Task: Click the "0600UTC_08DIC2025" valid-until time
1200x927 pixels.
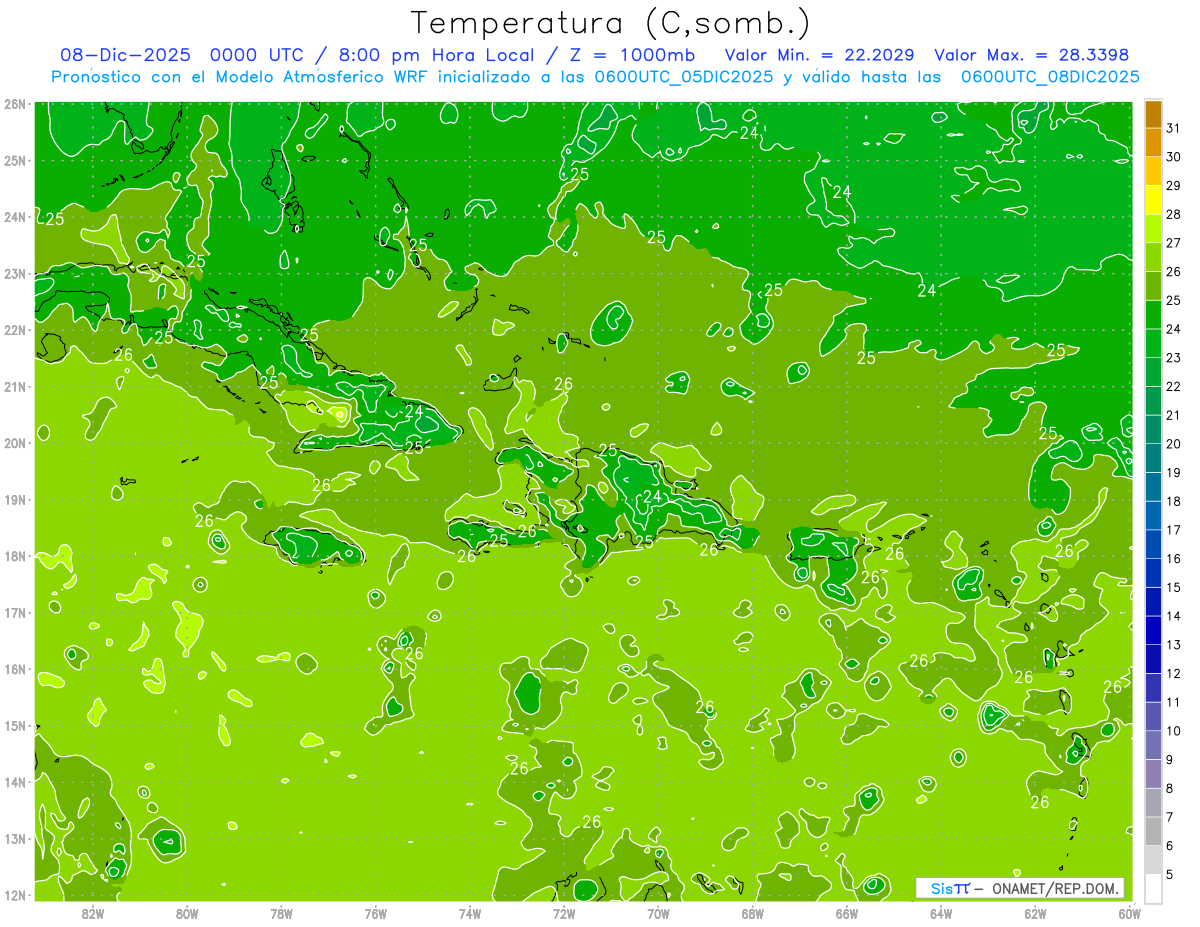Action: [x=1049, y=77]
